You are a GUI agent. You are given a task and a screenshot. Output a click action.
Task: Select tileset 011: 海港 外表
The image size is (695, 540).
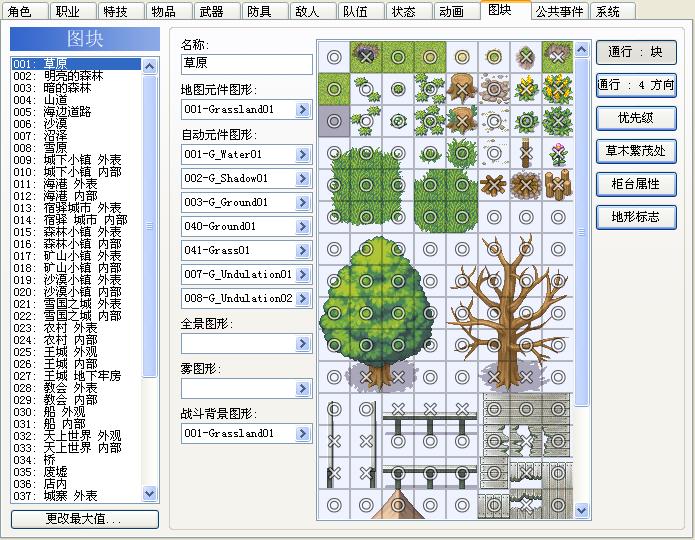coord(76,184)
